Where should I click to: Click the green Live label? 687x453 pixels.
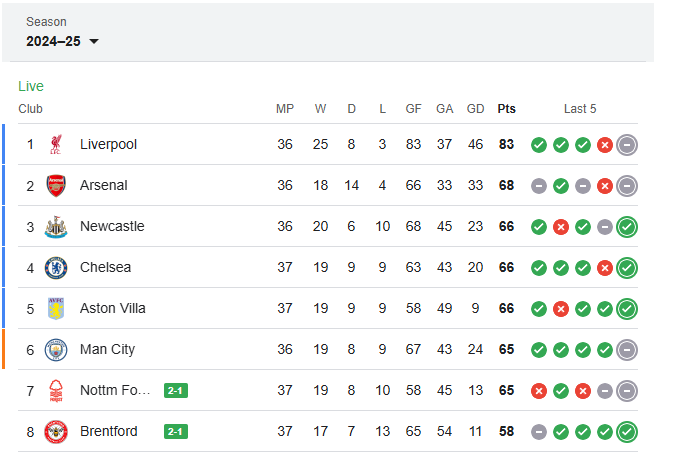coord(31,86)
